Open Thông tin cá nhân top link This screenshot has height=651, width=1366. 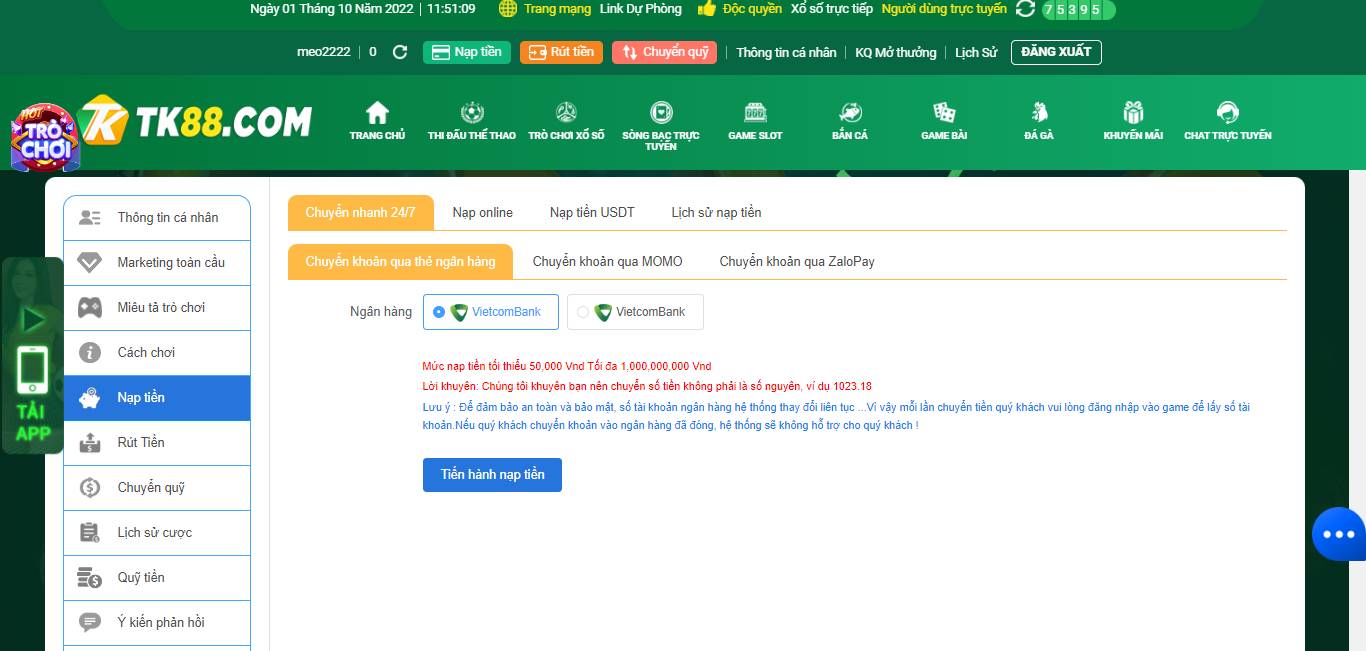[x=786, y=52]
